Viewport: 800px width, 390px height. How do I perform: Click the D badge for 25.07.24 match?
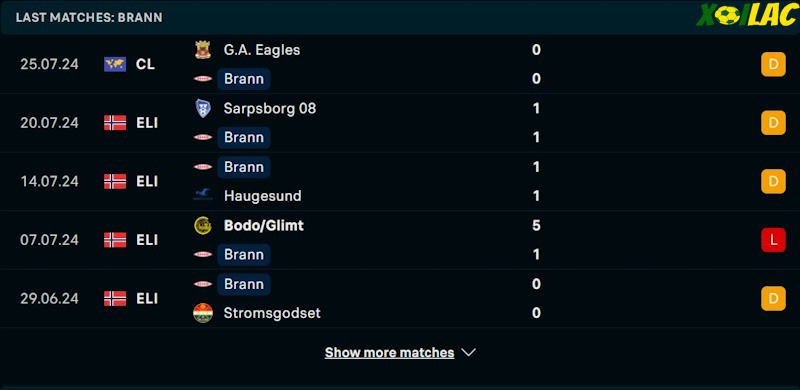[x=773, y=64]
